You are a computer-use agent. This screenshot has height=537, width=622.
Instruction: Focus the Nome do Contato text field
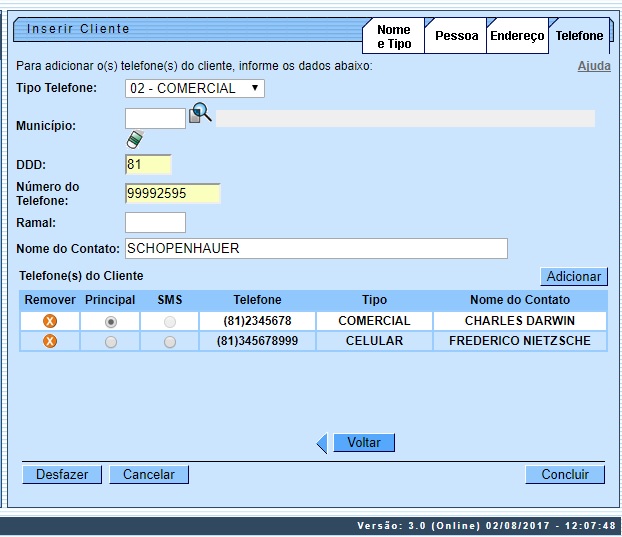(x=316, y=248)
